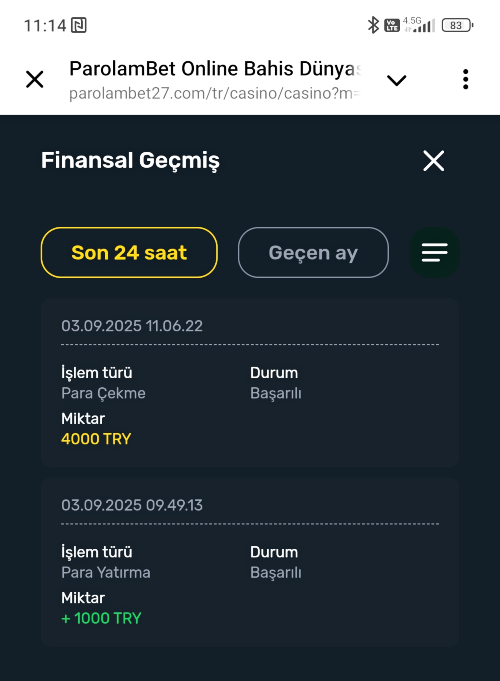This screenshot has width=500, height=681.
Task: Tap the battery indicator showing 83
Action: [x=457, y=25]
